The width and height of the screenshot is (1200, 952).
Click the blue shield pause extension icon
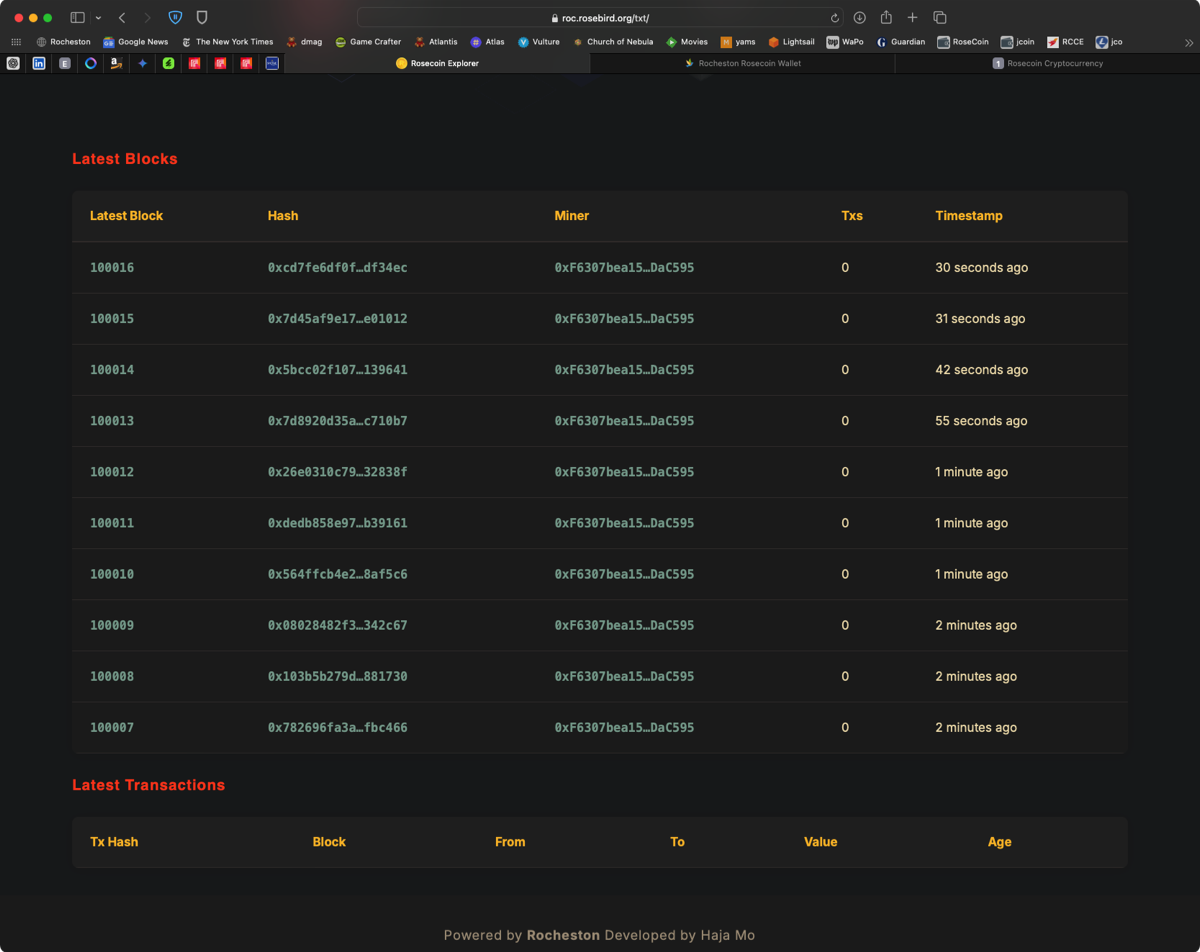point(175,18)
